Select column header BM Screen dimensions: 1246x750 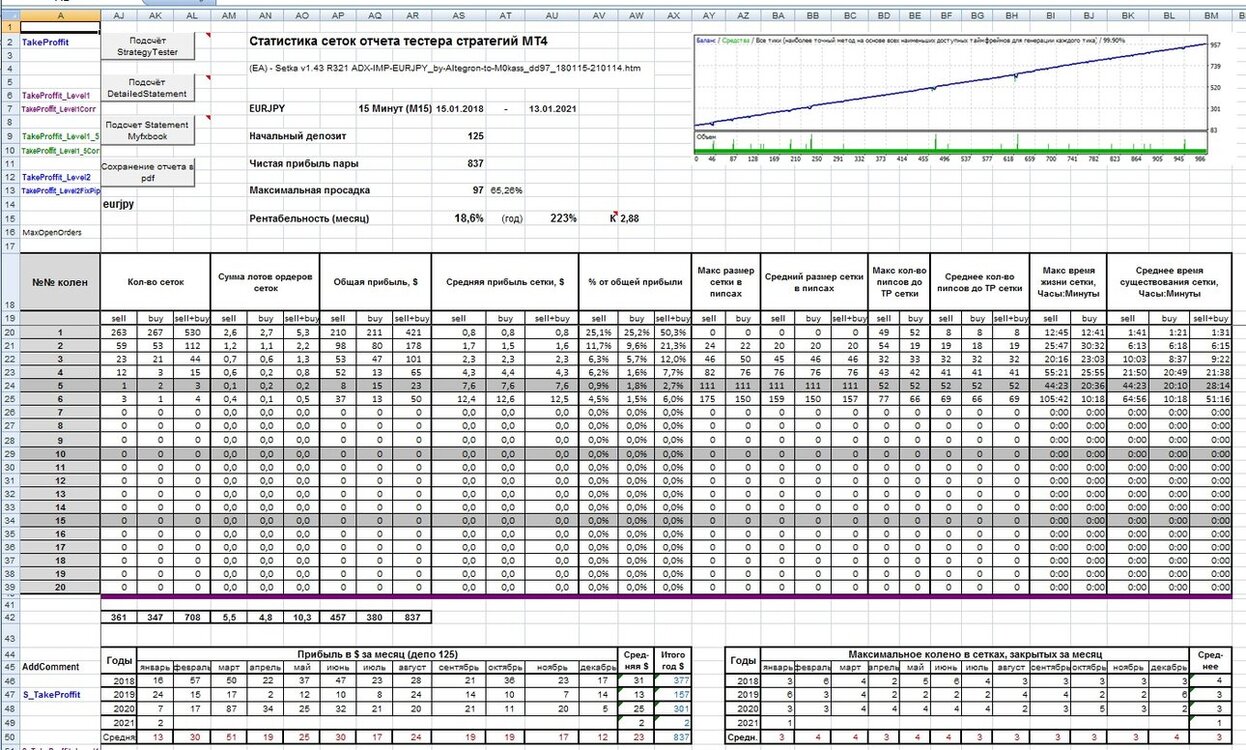[1212, 16]
